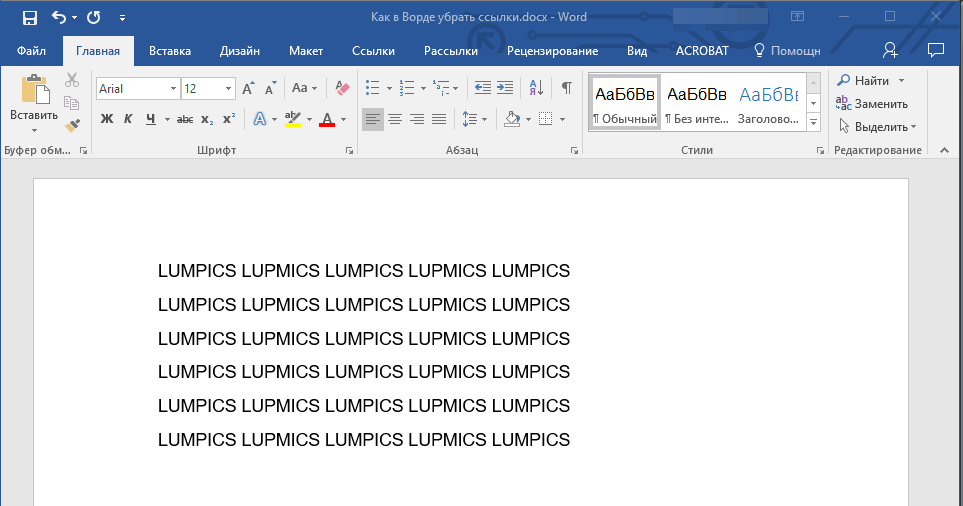Apply center alignment to text
The height and width of the screenshot is (506, 963).
[x=395, y=120]
